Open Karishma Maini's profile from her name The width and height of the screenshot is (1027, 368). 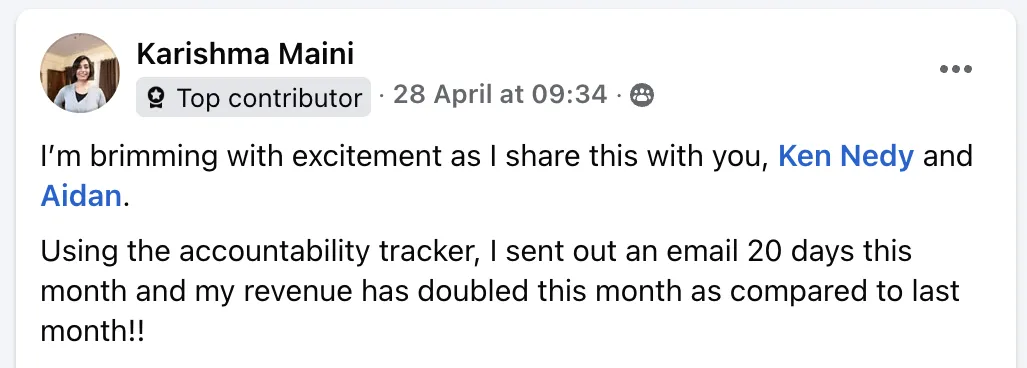click(245, 53)
